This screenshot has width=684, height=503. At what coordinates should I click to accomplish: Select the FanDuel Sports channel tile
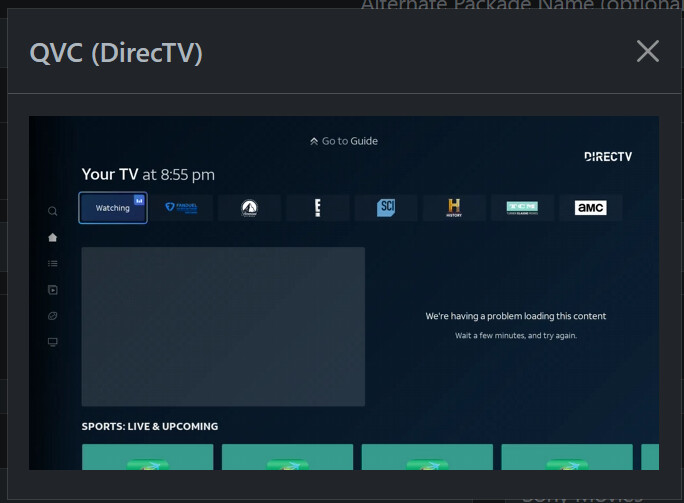pos(181,208)
